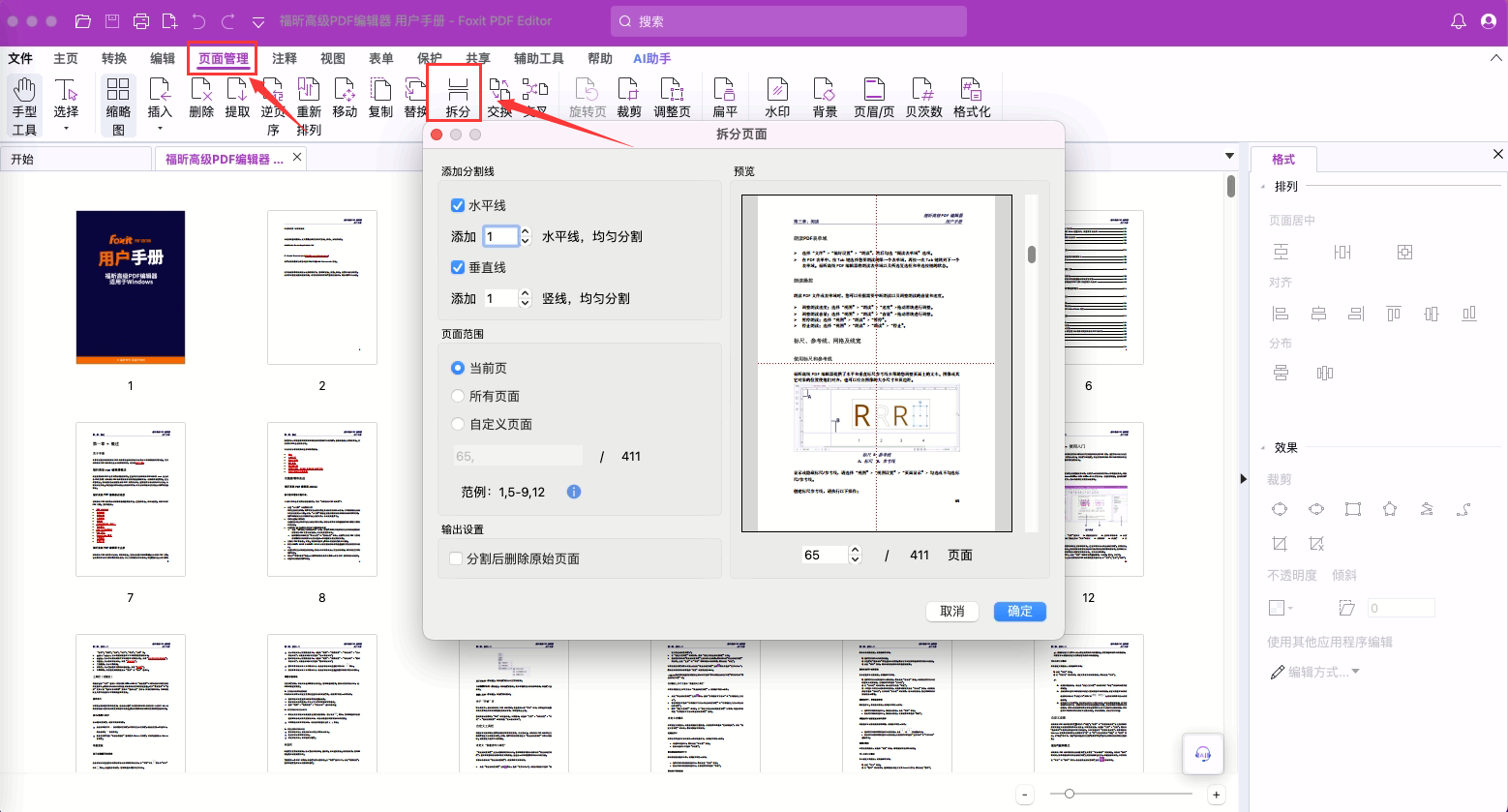Click the 扁平 flatten pages icon

725,100
